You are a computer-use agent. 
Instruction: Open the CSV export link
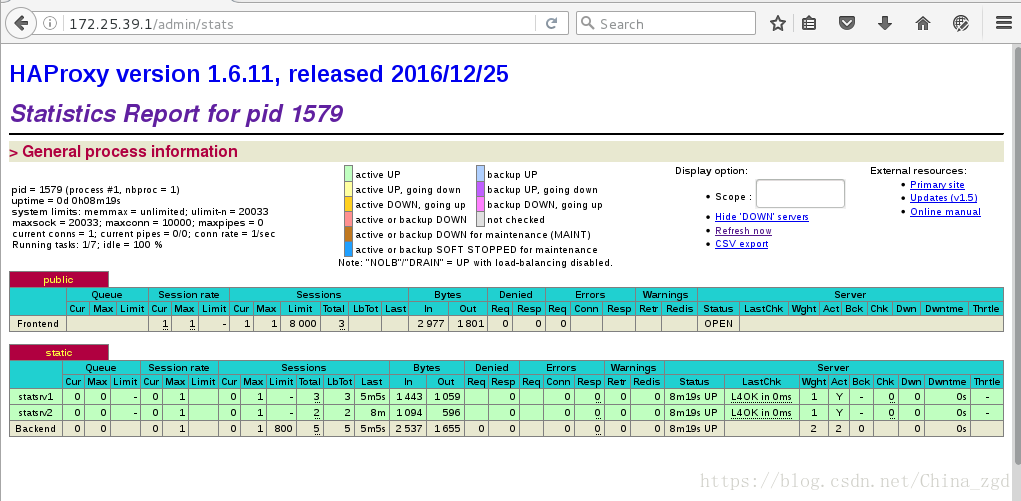pyautogui.click(x=741, y=244)
